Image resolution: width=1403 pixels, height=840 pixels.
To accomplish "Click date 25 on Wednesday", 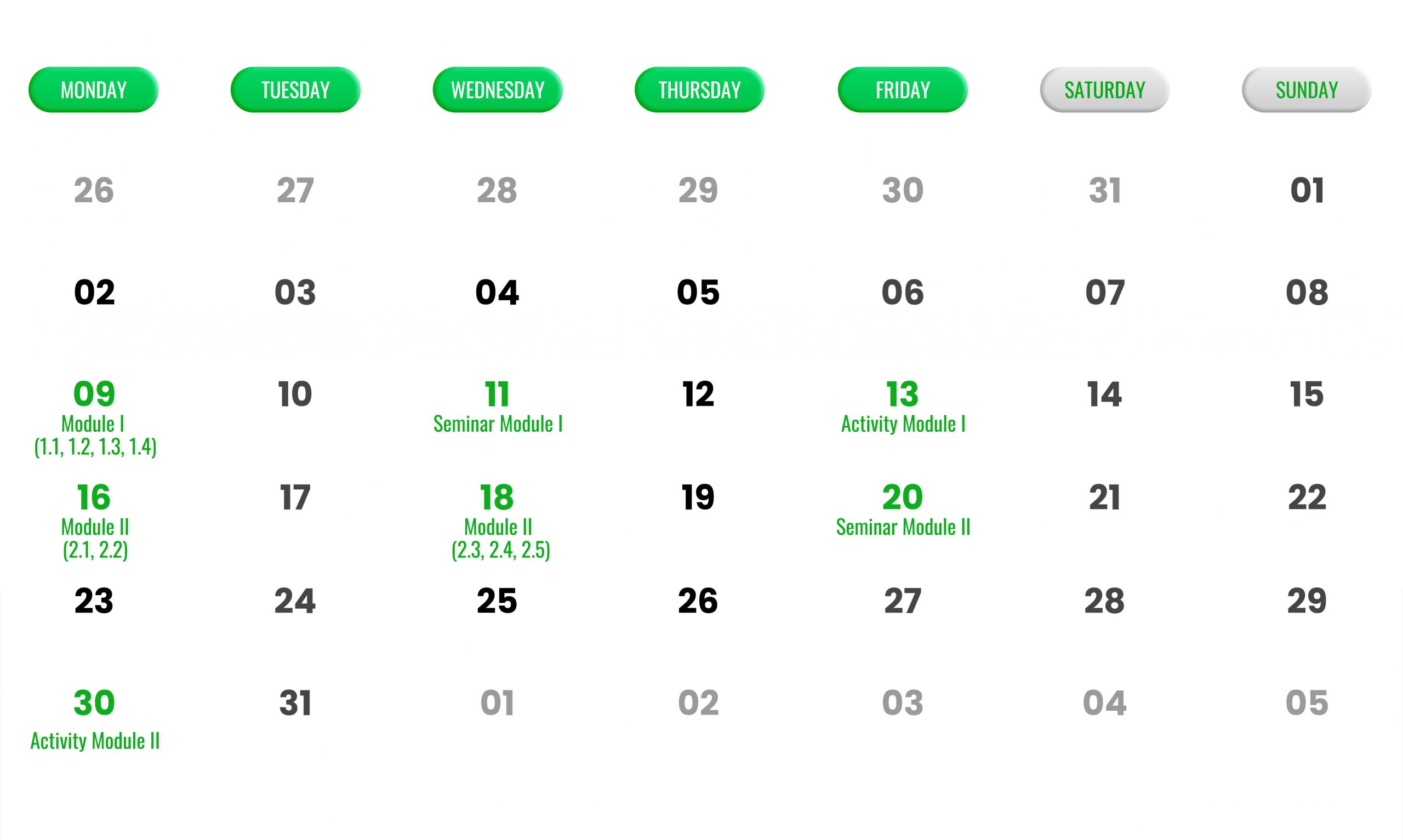I will (x=497, y=601).
